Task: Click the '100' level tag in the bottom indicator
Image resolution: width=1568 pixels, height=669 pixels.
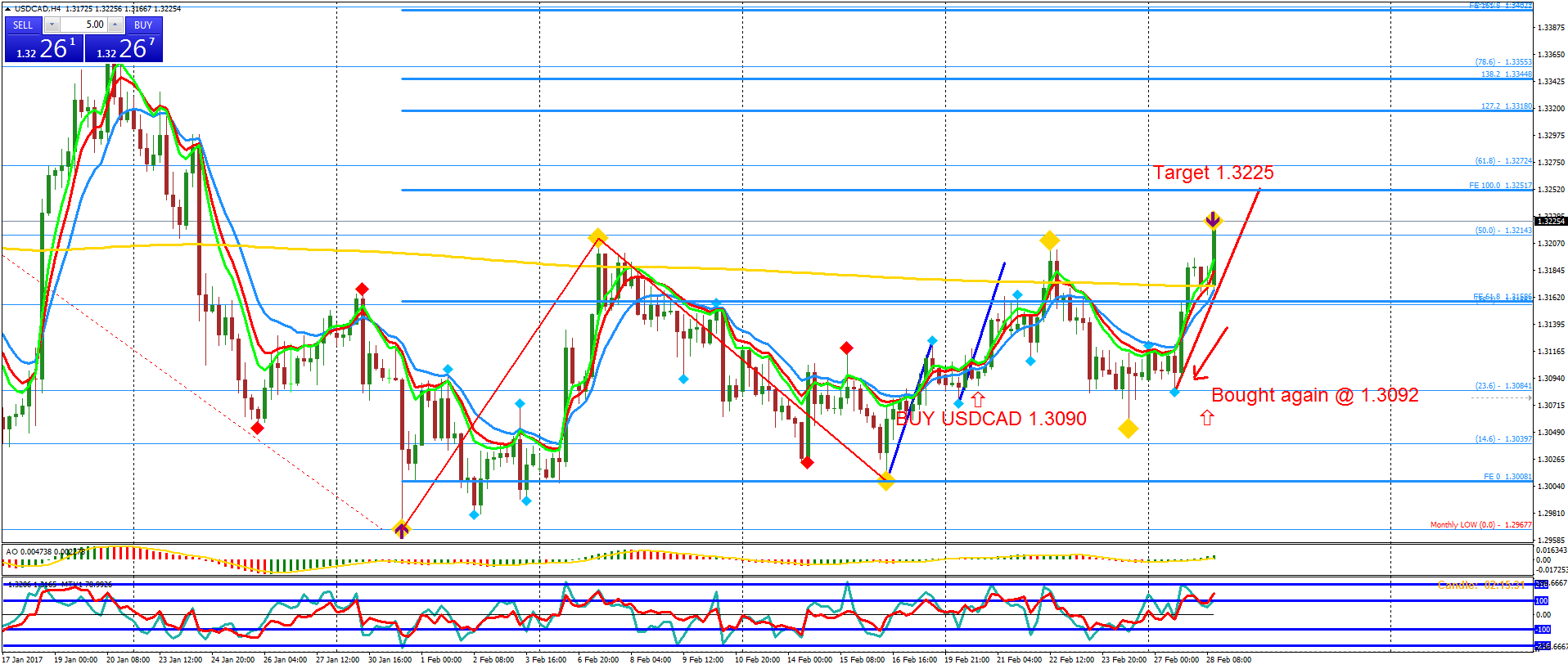Action: [1542, 601]
